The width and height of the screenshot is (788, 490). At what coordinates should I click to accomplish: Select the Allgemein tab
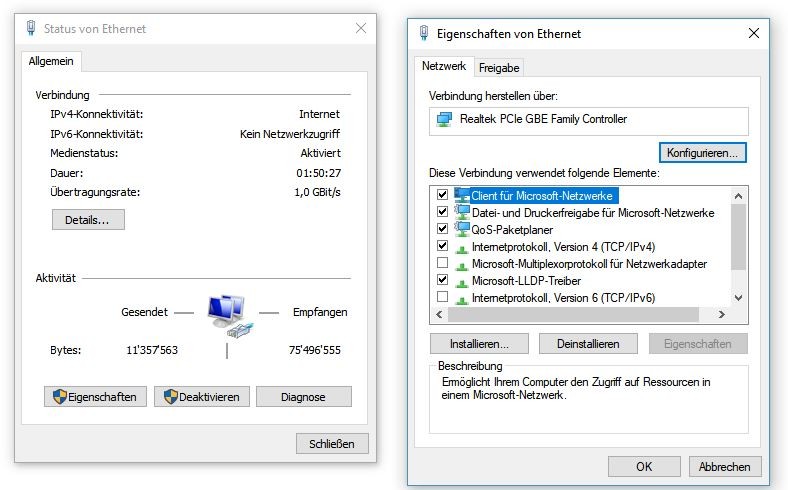[x=51, y=62]
